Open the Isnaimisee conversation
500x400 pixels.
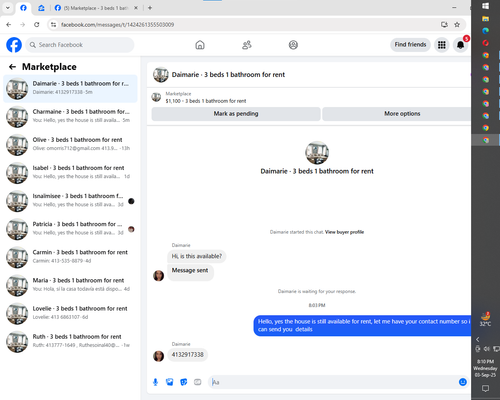(x=70, y=201)
